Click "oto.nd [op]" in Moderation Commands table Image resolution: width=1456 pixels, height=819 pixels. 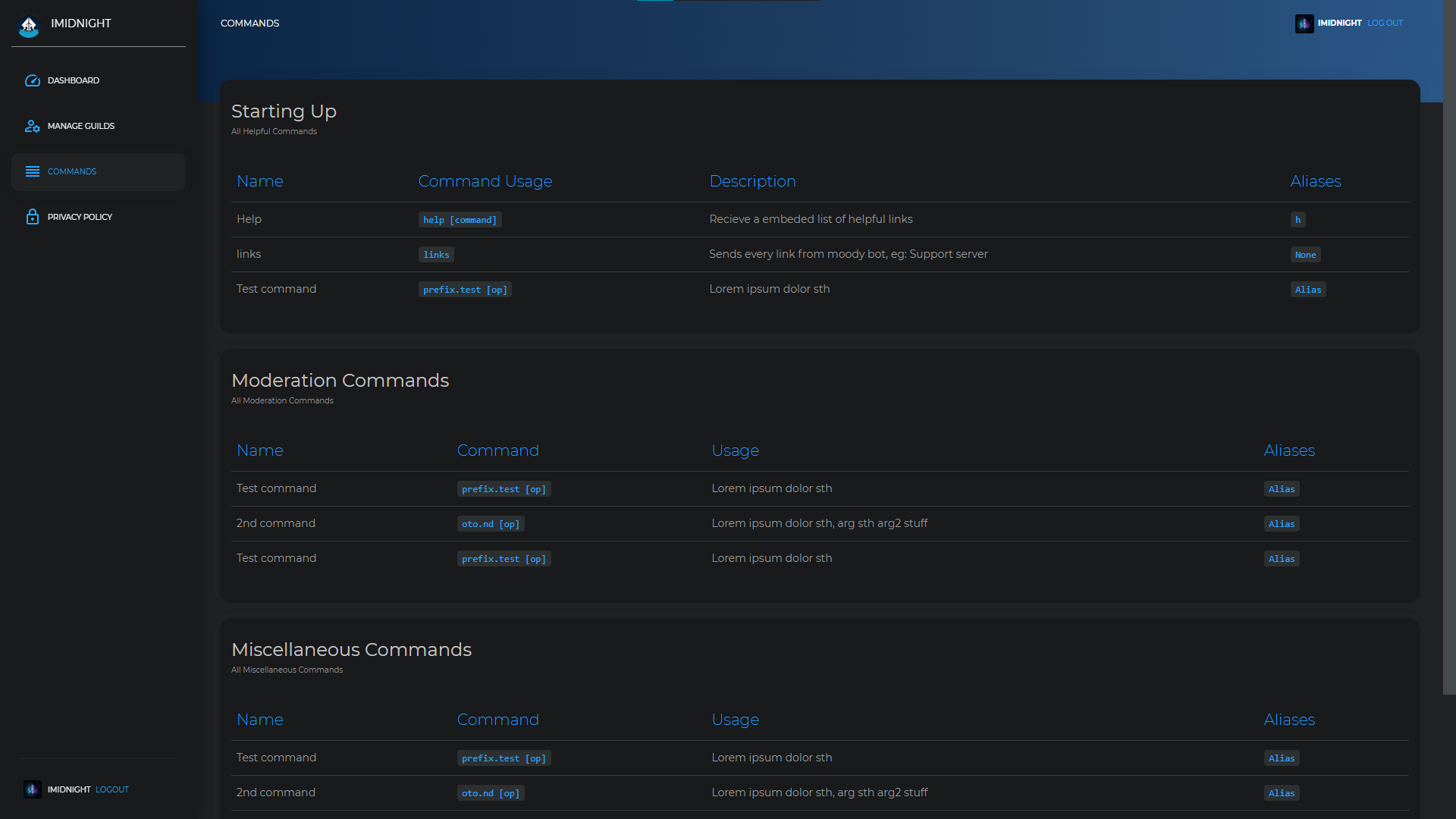[x=491, y=524]
